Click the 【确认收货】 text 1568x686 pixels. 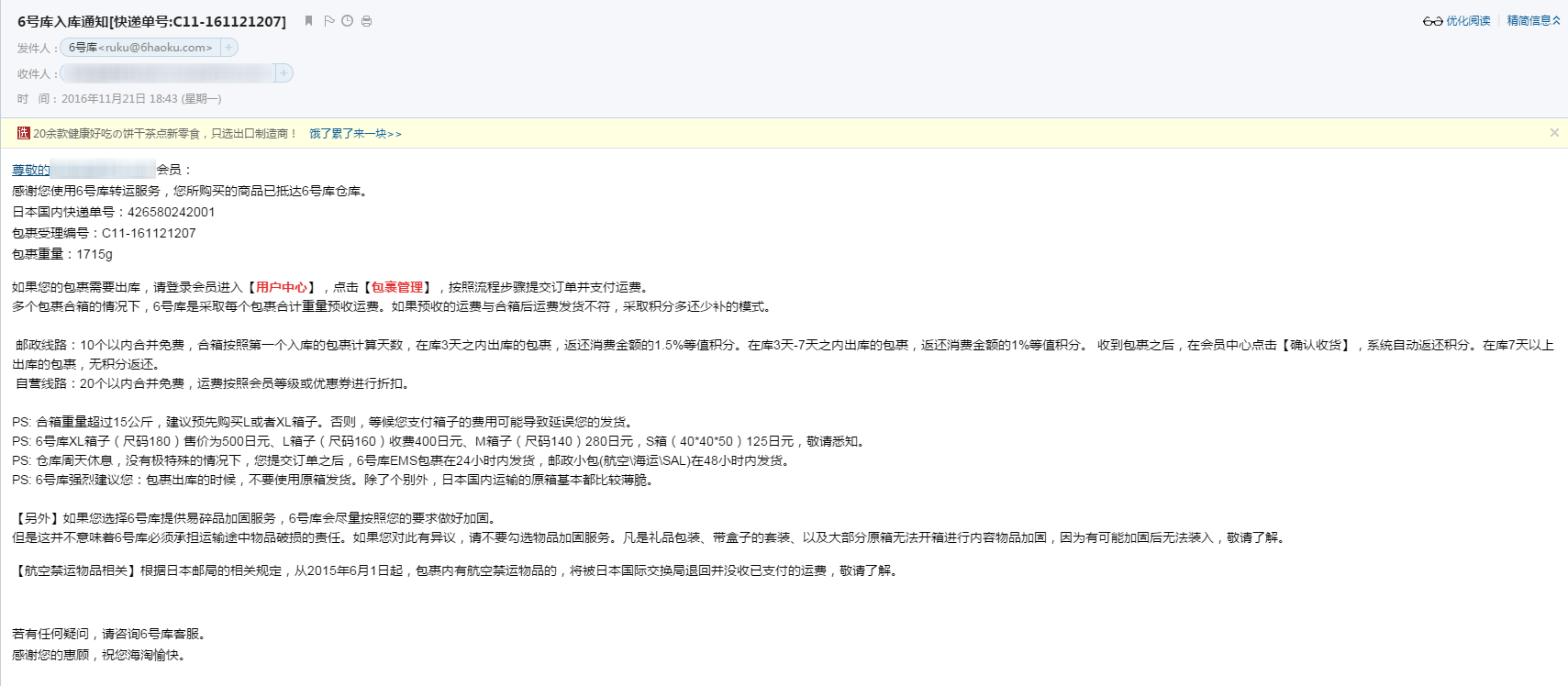pyautogui.click(x=1316, y=345)
